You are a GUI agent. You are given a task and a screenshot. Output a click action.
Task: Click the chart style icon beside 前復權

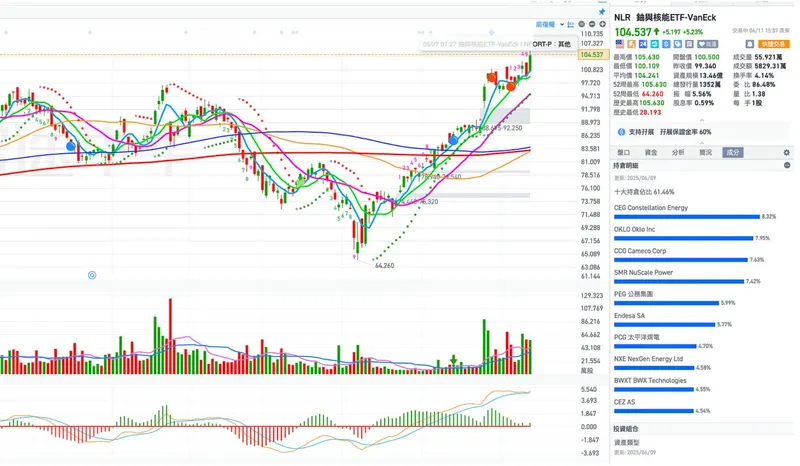[x=570, y=24]
